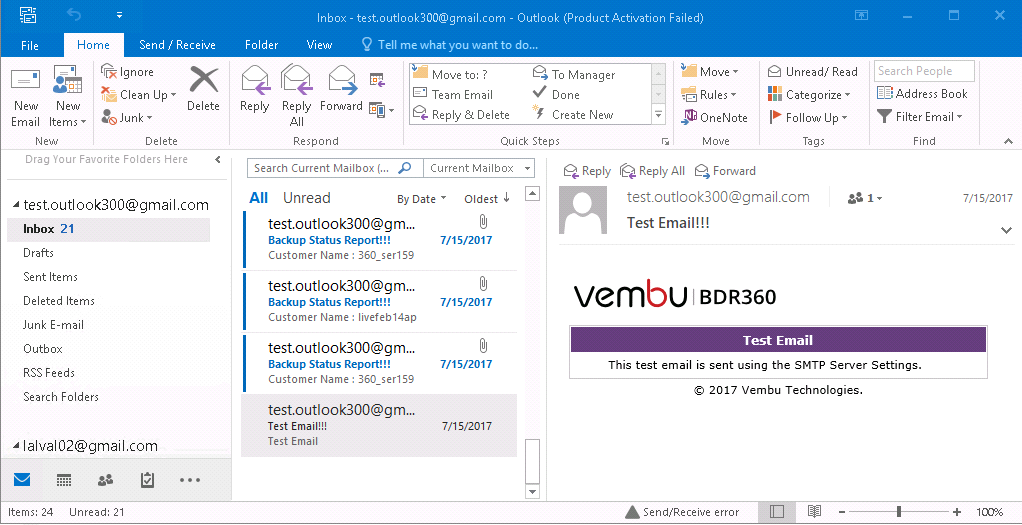The width and height of the screenshot is (1022, 525).
Task: Click Reply in the reading pane
Action: [x=587, y=171]
